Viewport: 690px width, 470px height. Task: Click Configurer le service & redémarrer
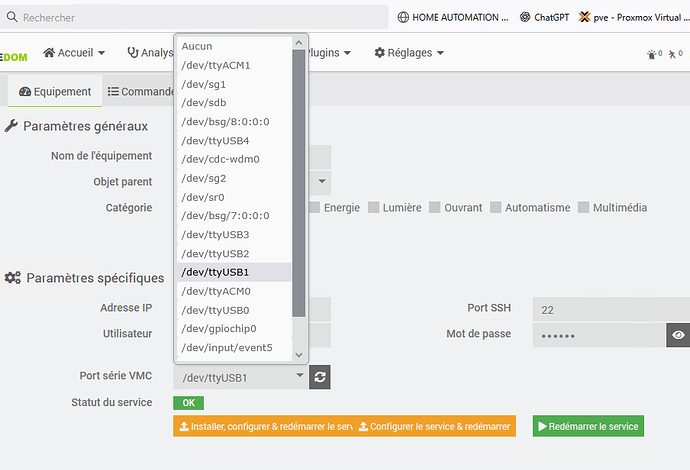(436, 426)
